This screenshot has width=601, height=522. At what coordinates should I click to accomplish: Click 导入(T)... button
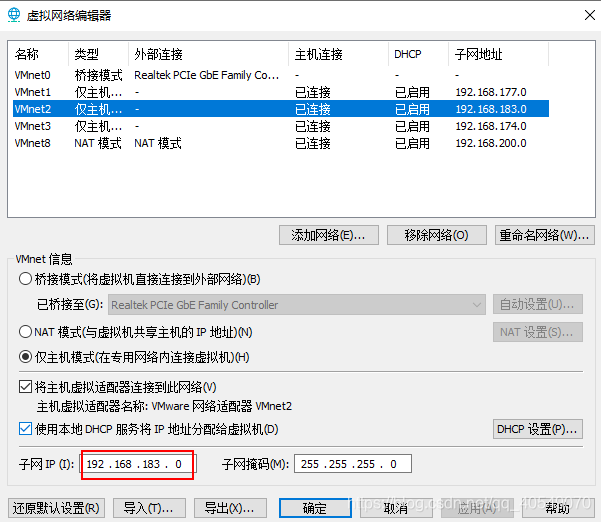pos(149,508)
